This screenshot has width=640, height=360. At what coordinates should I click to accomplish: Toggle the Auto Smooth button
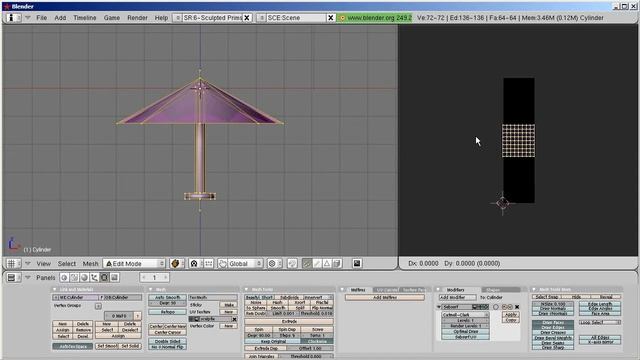167,298
